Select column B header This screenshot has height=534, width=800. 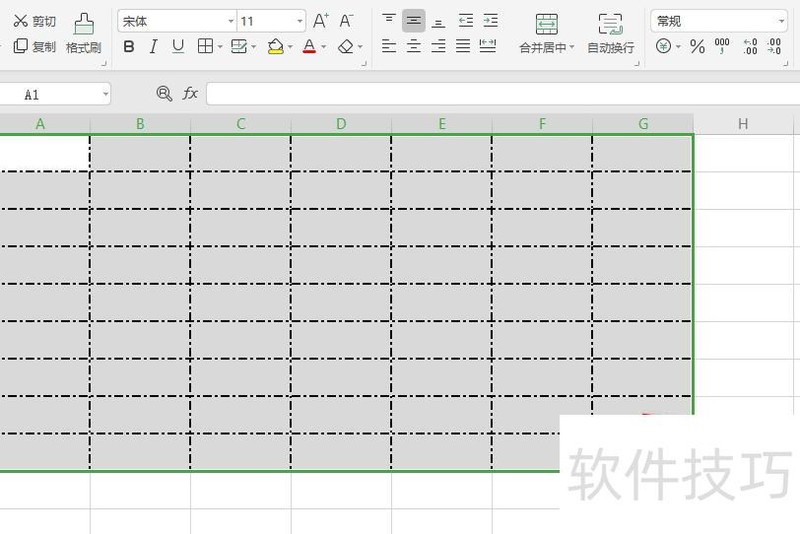[x=140, y=124]
